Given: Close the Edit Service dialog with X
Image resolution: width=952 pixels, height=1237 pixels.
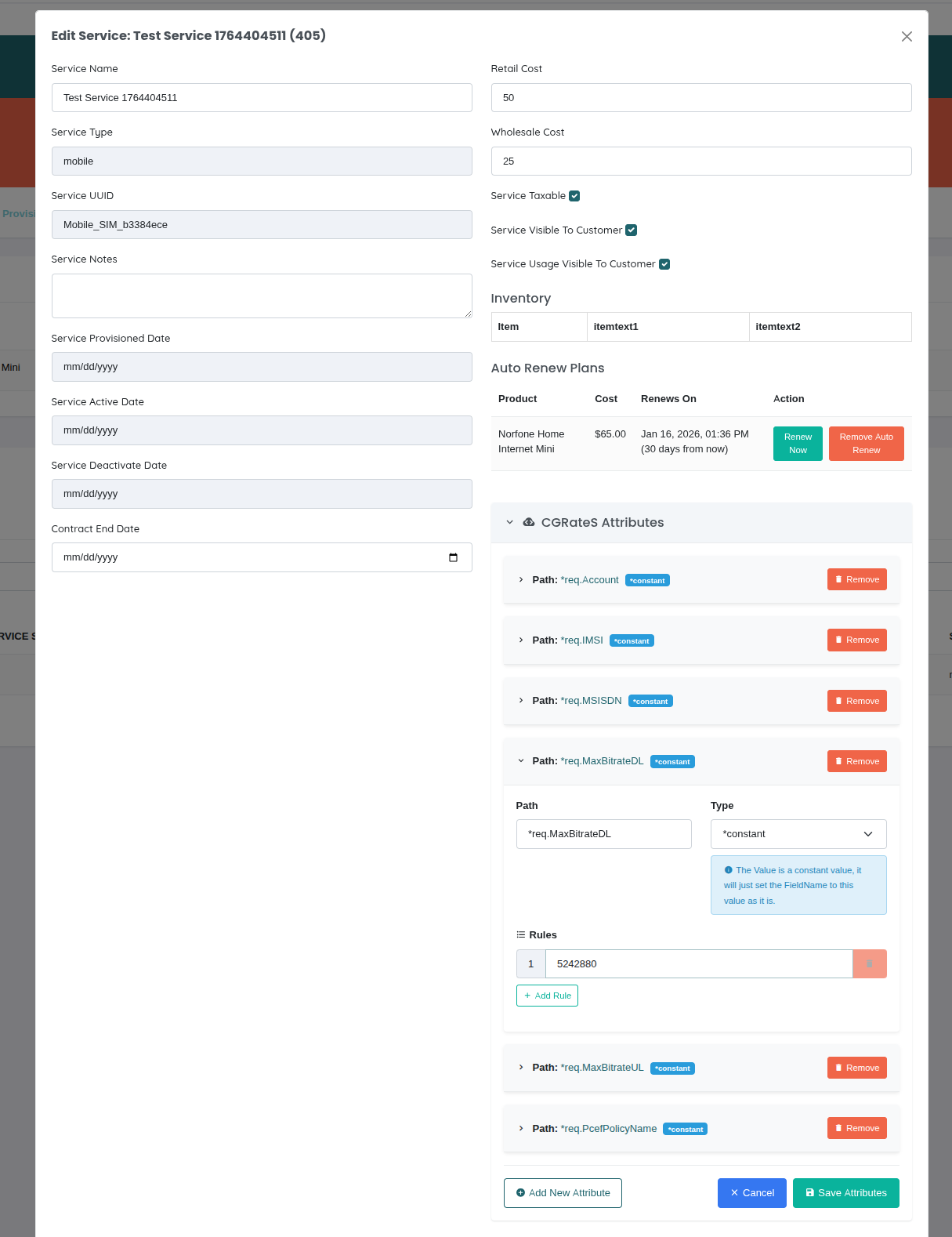Looking at the screenshot, I should click(x=907, y=36).
